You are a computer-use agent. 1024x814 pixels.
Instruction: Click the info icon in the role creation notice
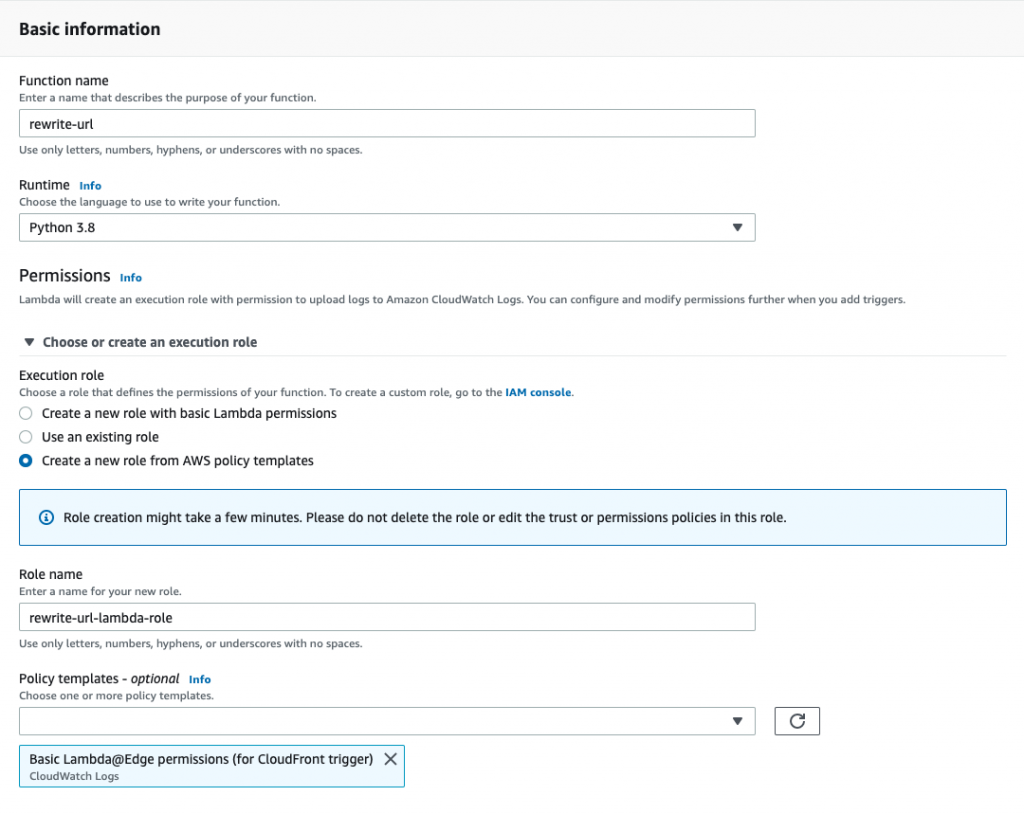pos(46,518)
